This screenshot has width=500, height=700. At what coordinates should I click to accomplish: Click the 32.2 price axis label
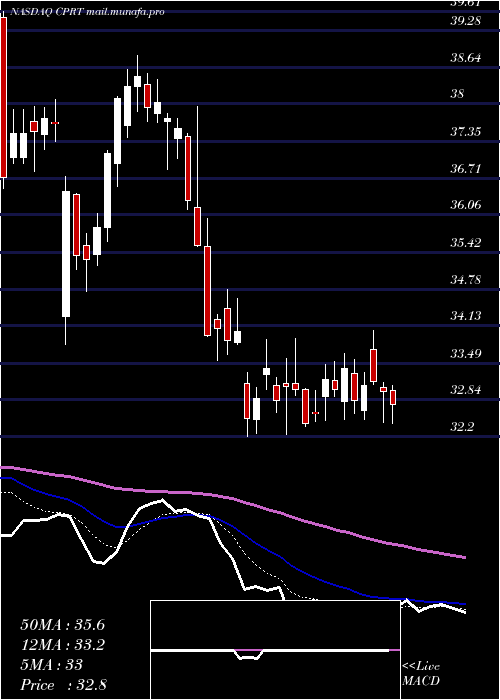click(462, 427)
